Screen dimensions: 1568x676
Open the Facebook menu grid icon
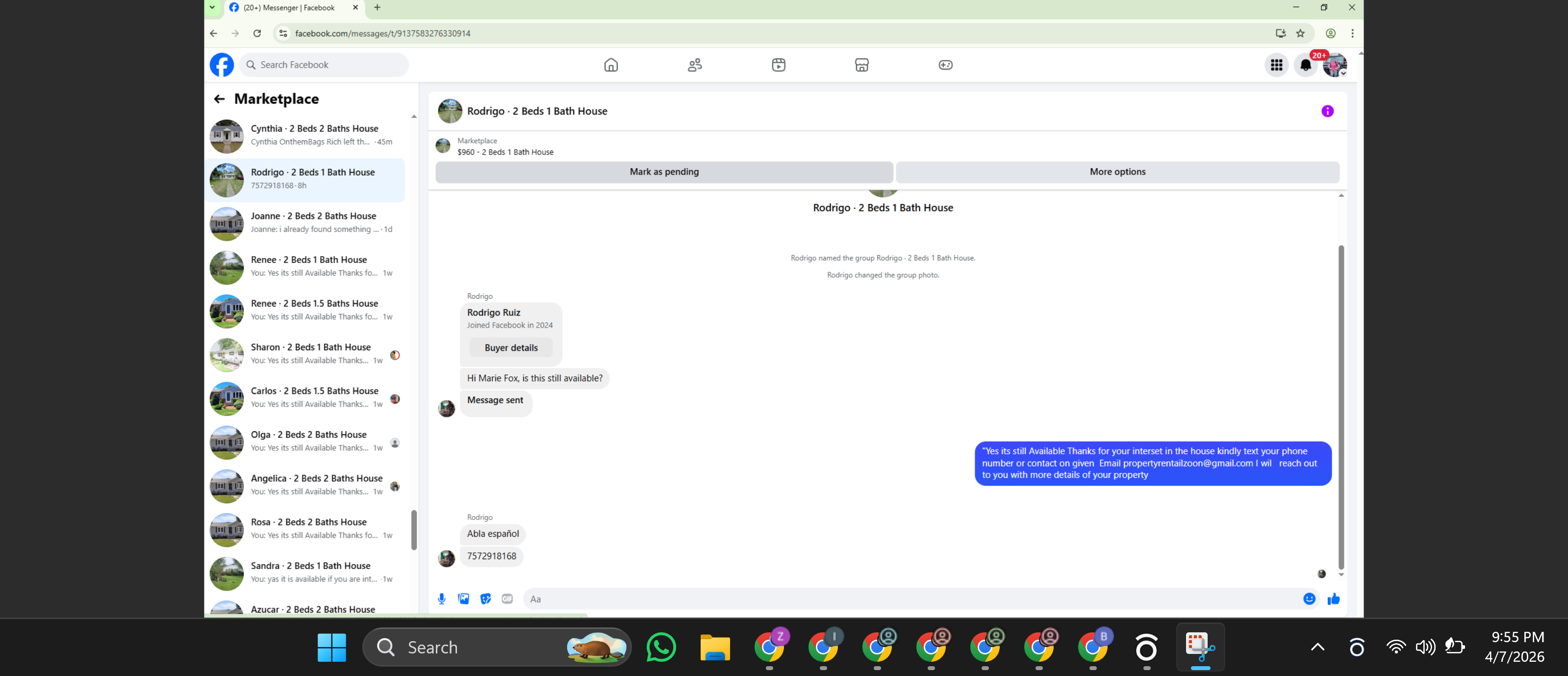(x=1276, y=65)
